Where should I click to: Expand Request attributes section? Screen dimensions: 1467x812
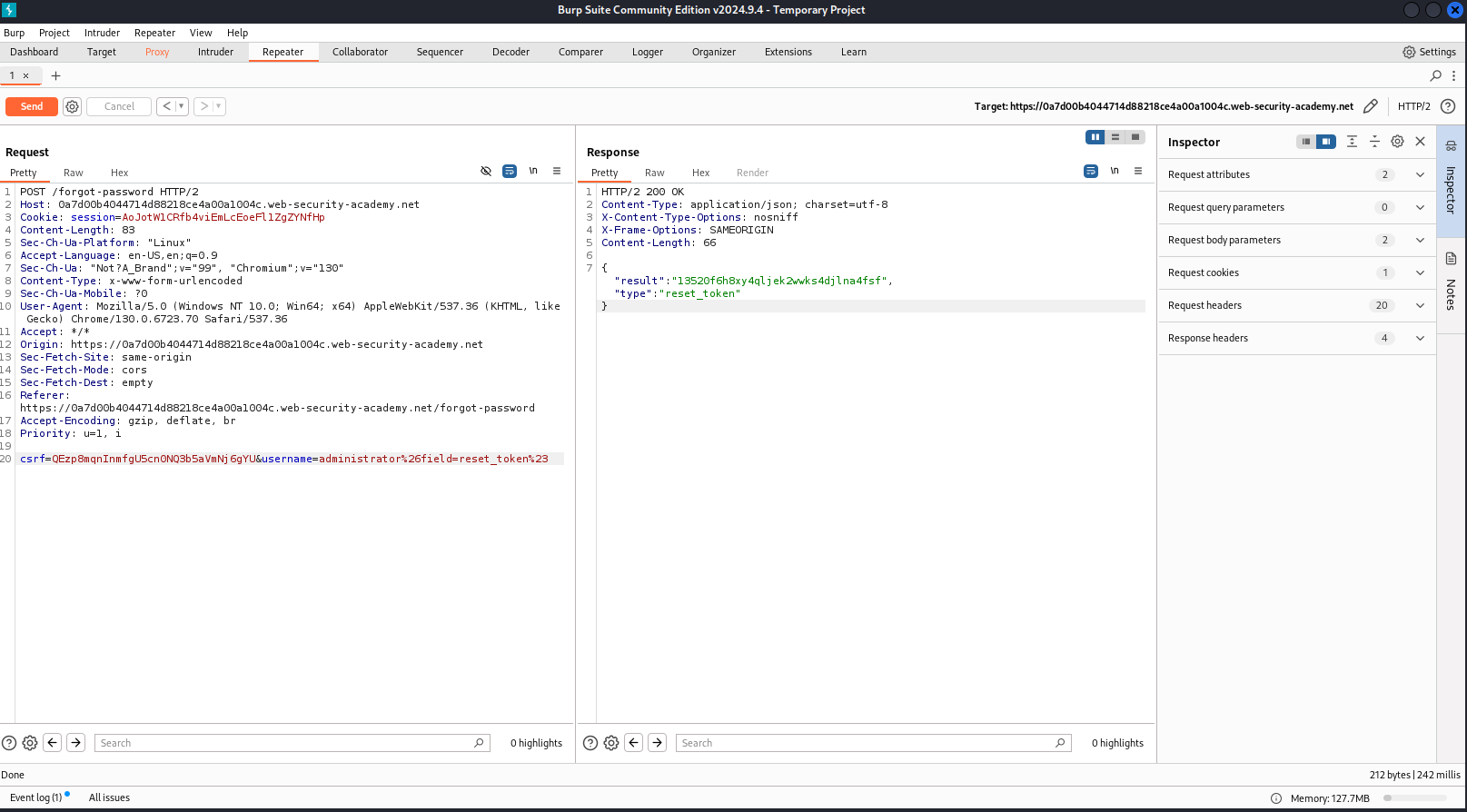pyautogui.click(x=1297, y=174)
